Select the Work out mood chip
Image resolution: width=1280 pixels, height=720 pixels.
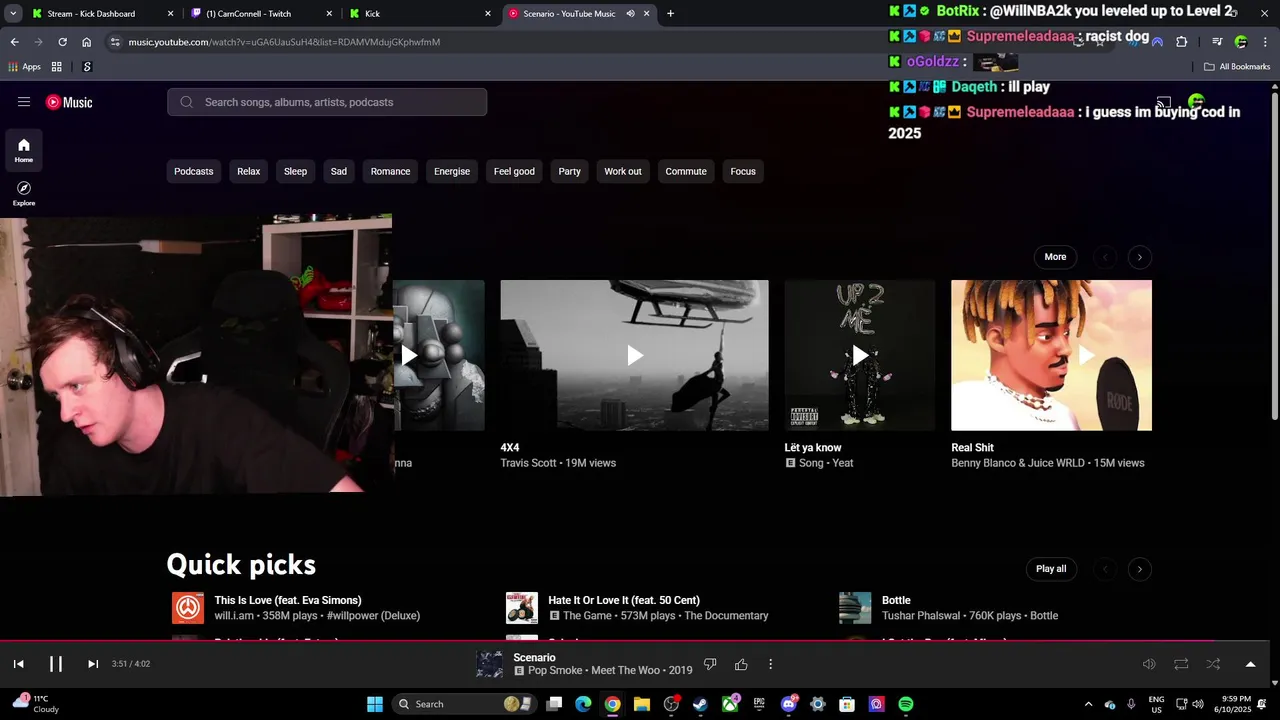click(x=623, y=171)
